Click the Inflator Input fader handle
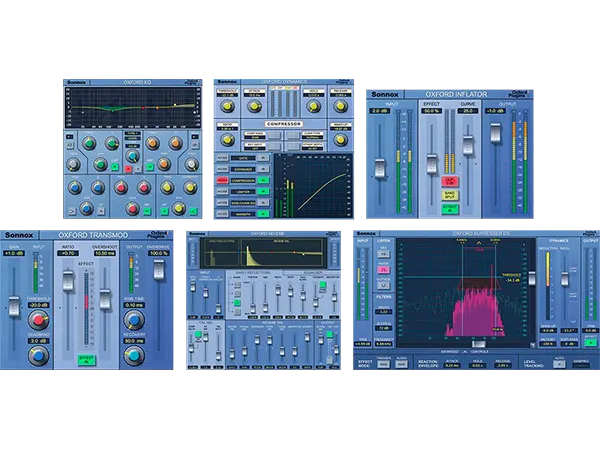This screenshot has height=450, width=600. coord(380,168)
